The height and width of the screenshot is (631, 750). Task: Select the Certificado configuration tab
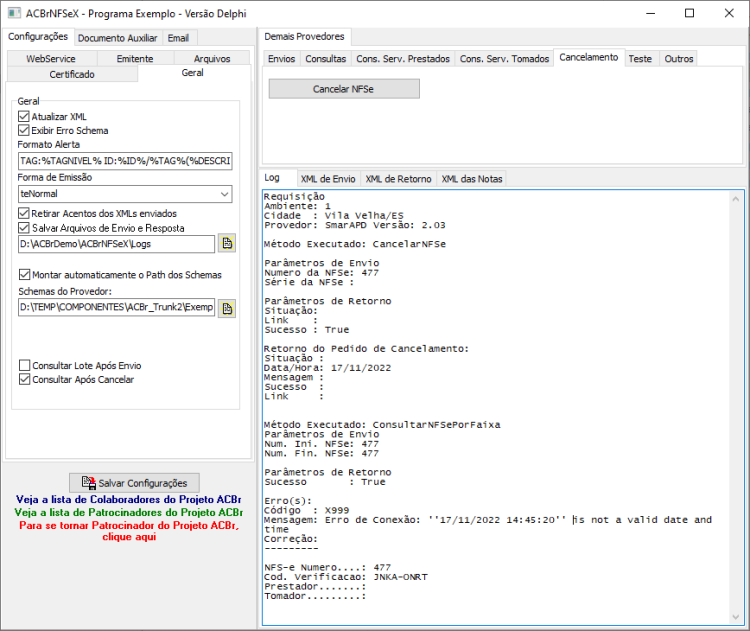click(72, 74)
